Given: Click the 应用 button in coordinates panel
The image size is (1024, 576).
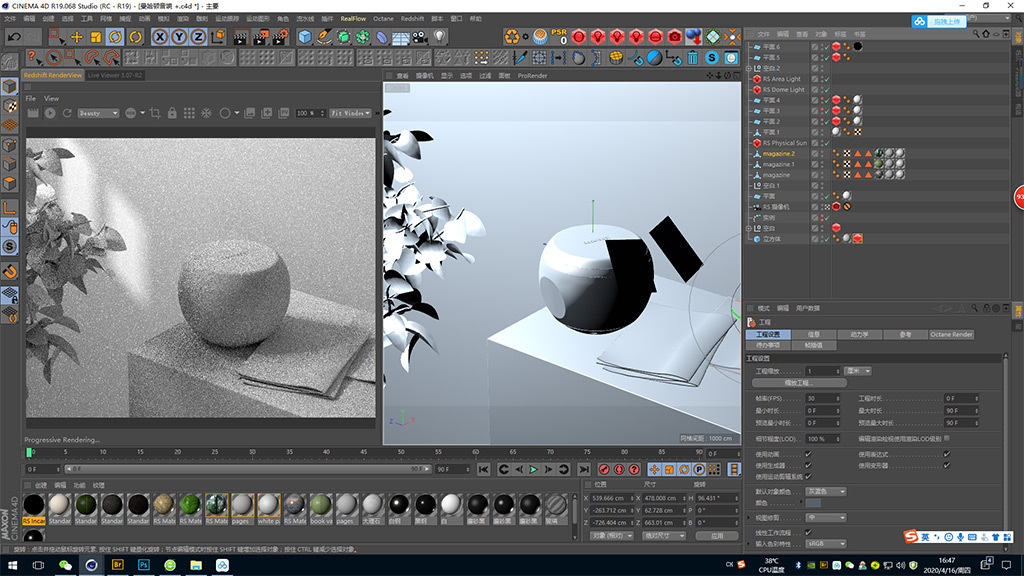Looking at the screenshot, I should tap(716, 535).
